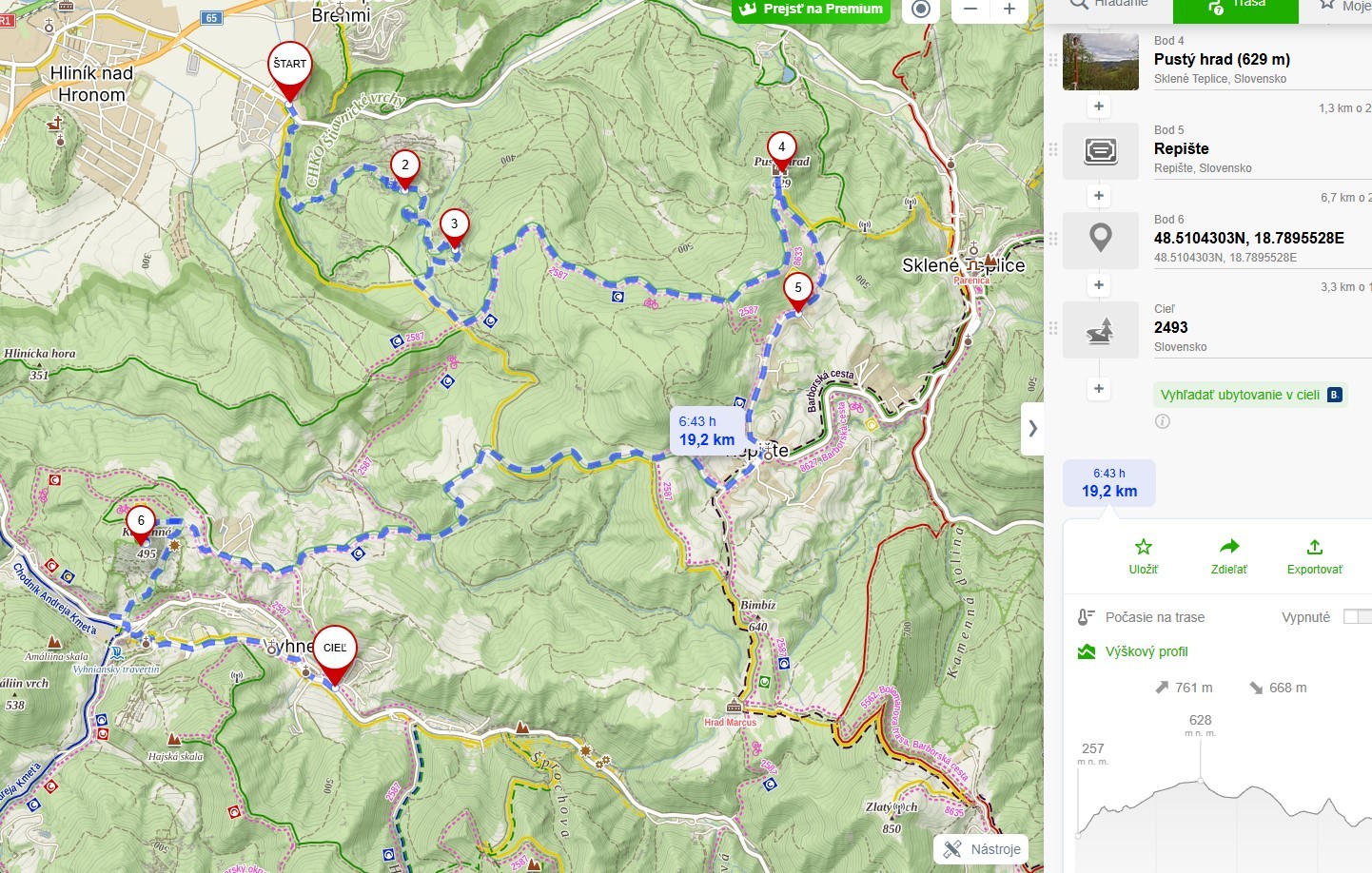This screenshot has width=1372, height=873.
Task: Grab the drag handle of Cieľ row
Action: click(x=1053, y=328)
